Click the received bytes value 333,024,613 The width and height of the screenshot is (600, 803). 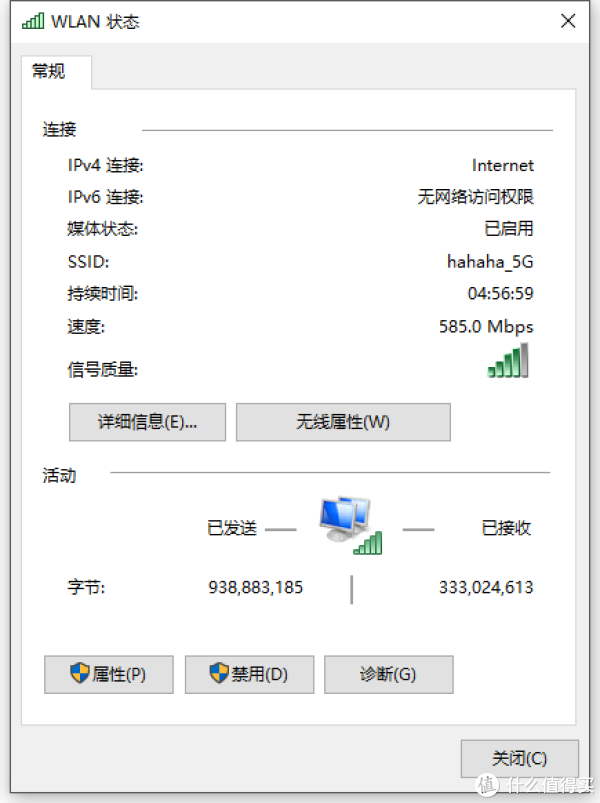point(486,587)
